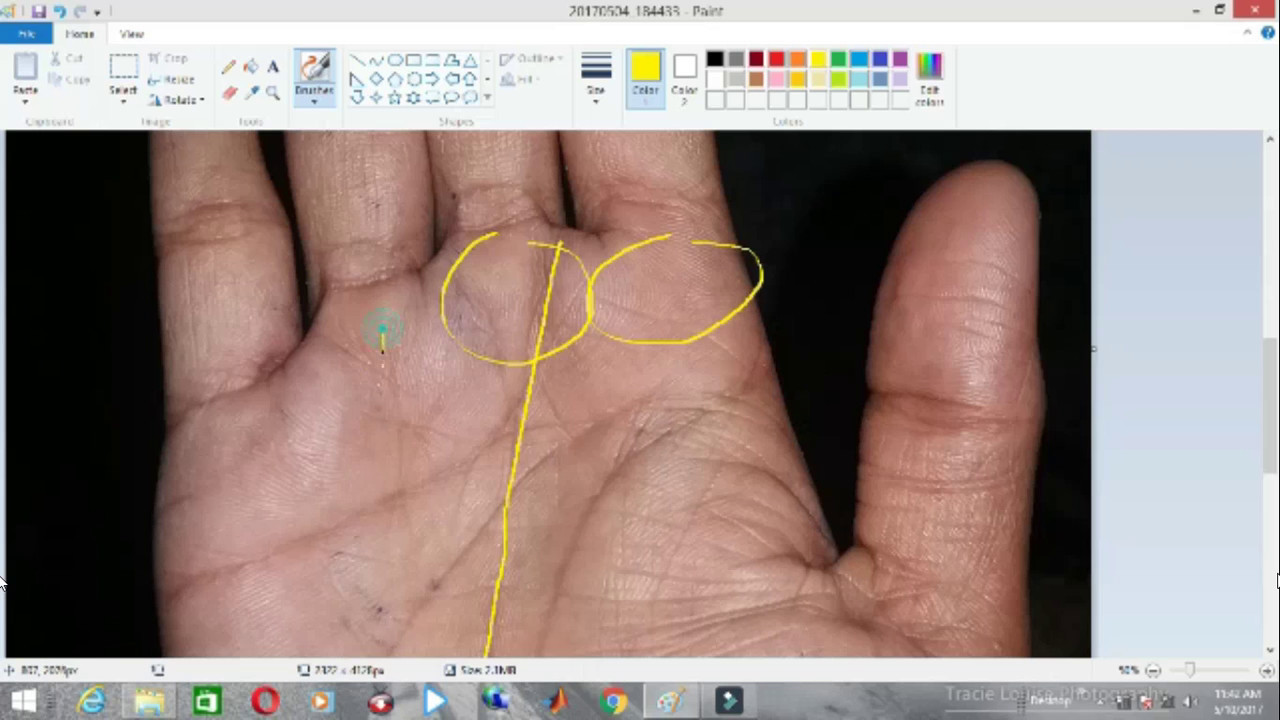Click the Resize image button

point(171,80)
